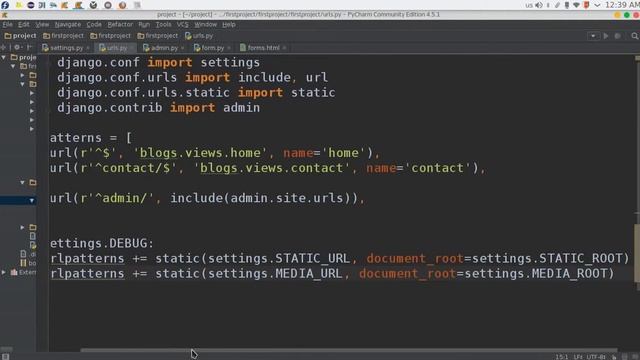Click 'blogs.views.contact' string in code
This screenshot has width=640, height=360.
click(x=271, y=168)
